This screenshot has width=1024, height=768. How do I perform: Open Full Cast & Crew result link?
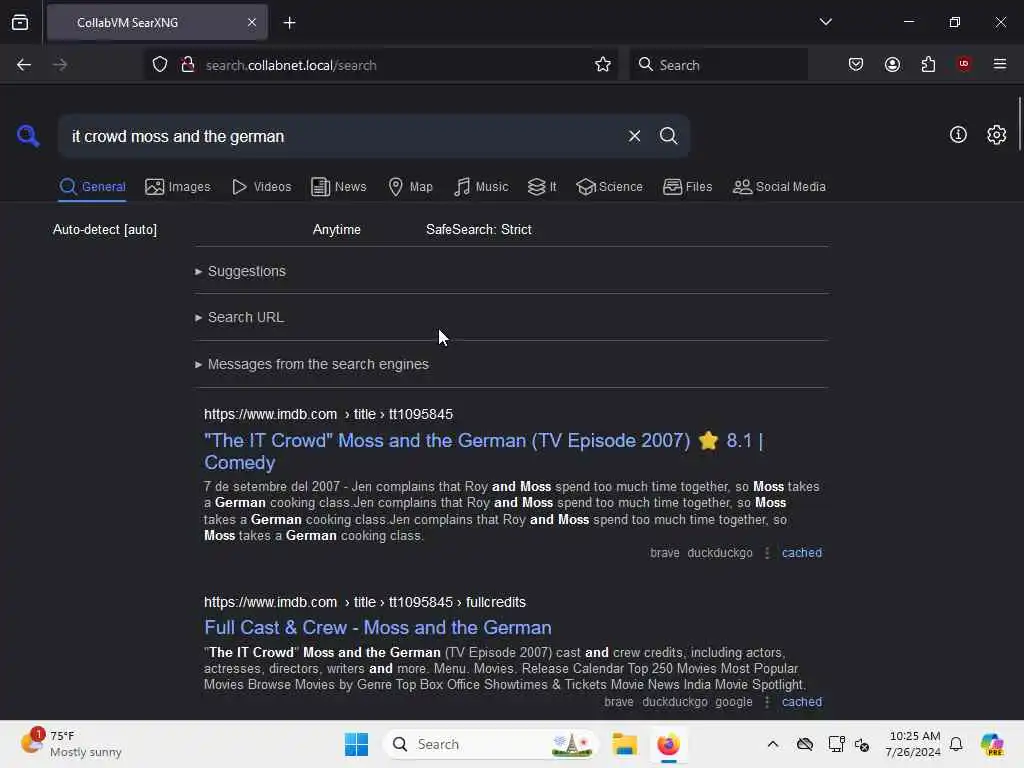pyautogui.click(x=377, y=628)
